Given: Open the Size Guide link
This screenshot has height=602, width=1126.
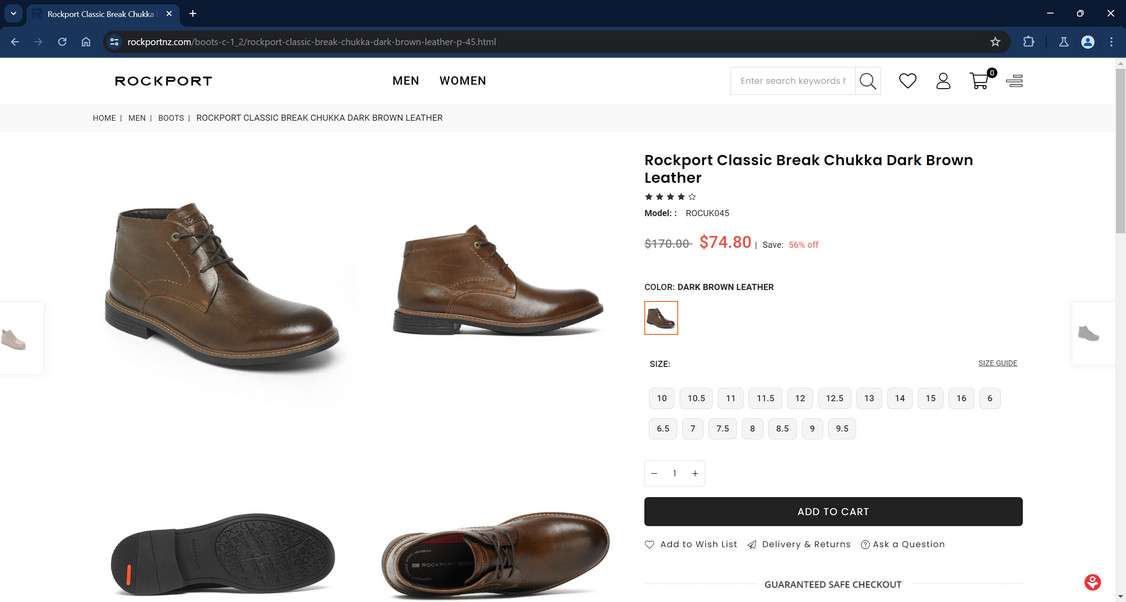Looking at the screenshot, I should click(997, 363).
